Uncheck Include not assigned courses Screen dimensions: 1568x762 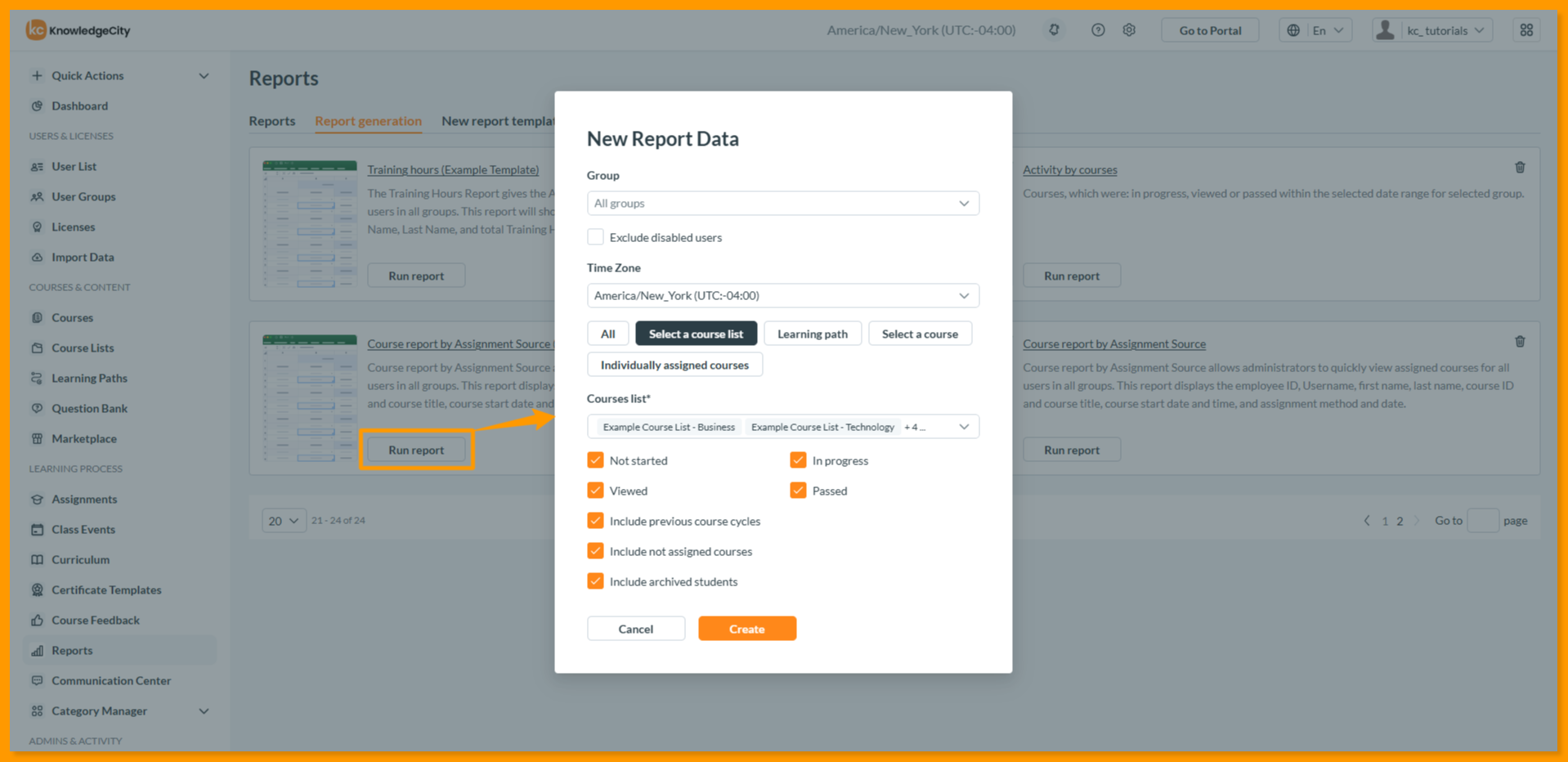pyautogui.click(x=595, y=551)
